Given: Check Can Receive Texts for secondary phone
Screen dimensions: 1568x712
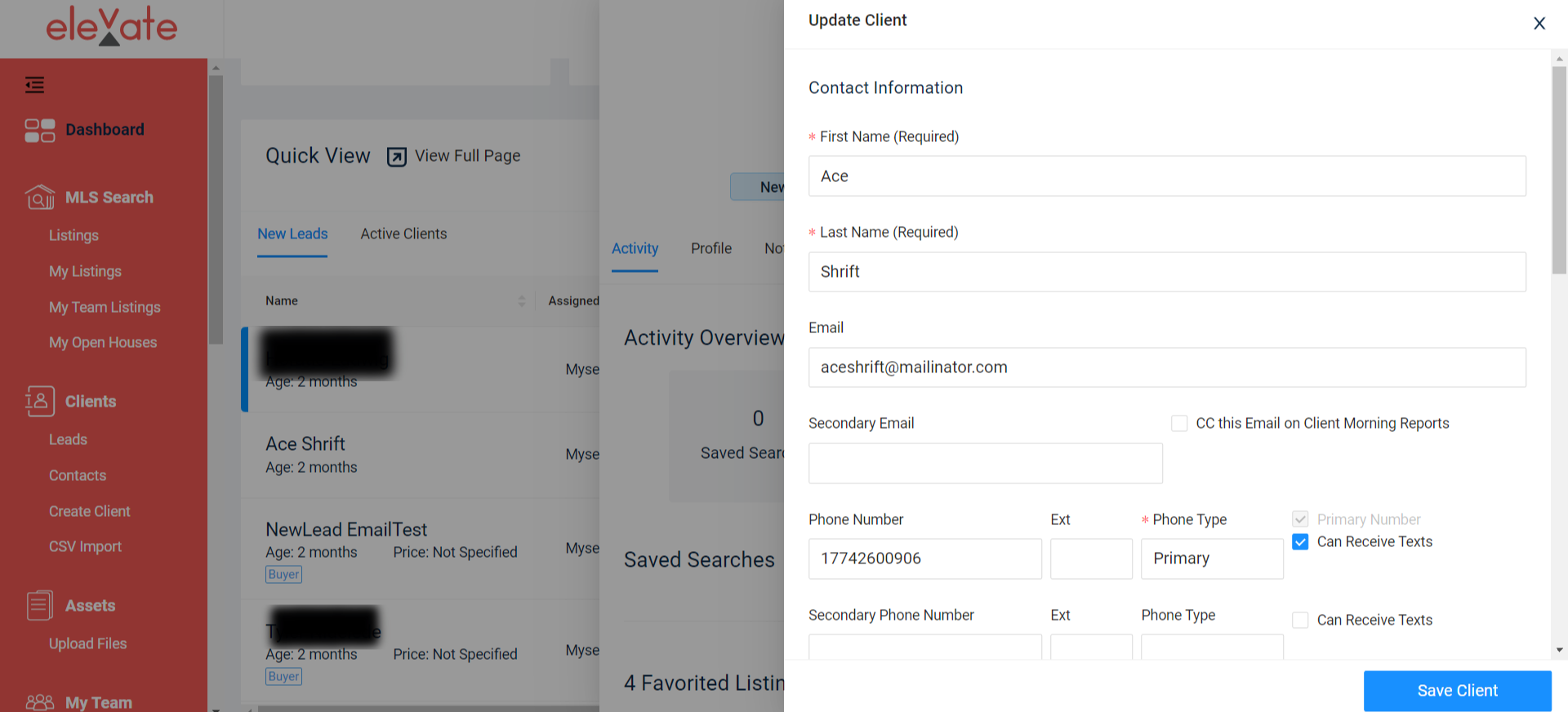Looking at the screenshot, I should 1300,620.
